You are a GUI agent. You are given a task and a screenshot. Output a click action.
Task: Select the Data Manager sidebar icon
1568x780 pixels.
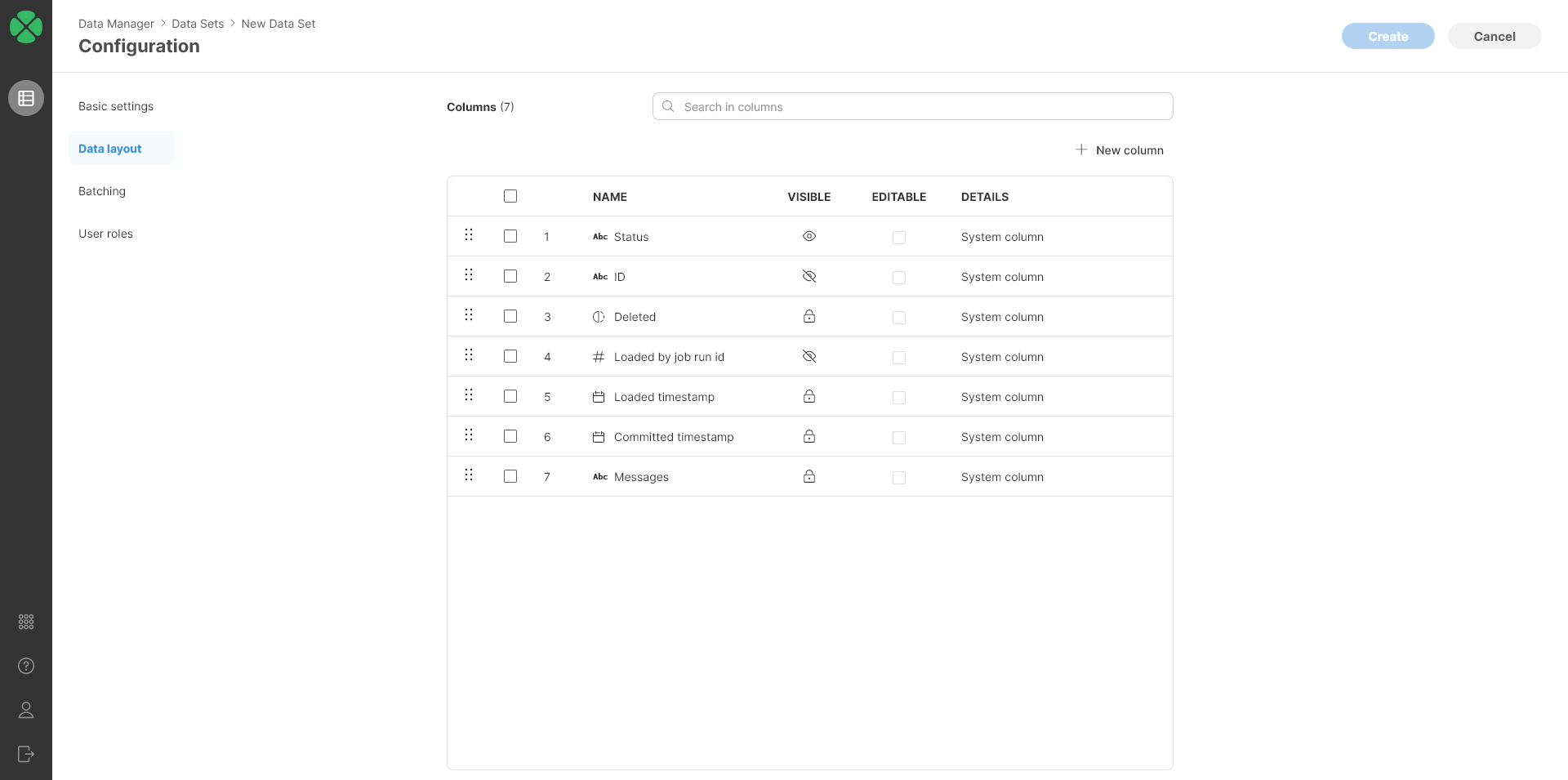[26, 98]
